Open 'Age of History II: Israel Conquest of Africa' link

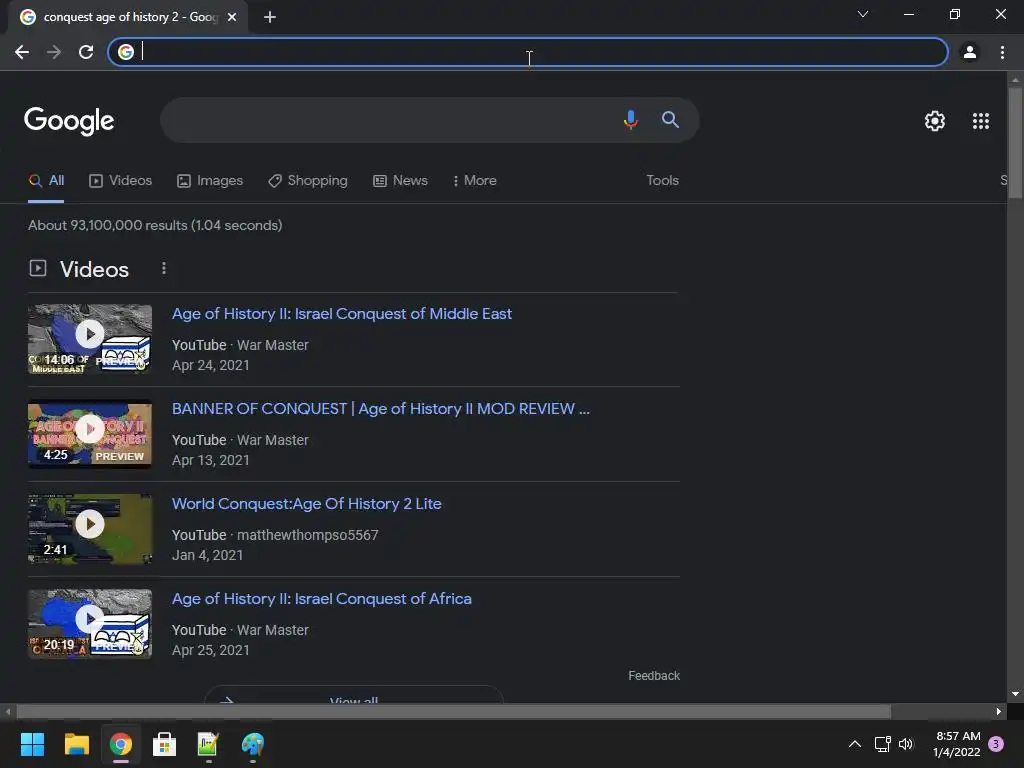(x=321, y=599)
